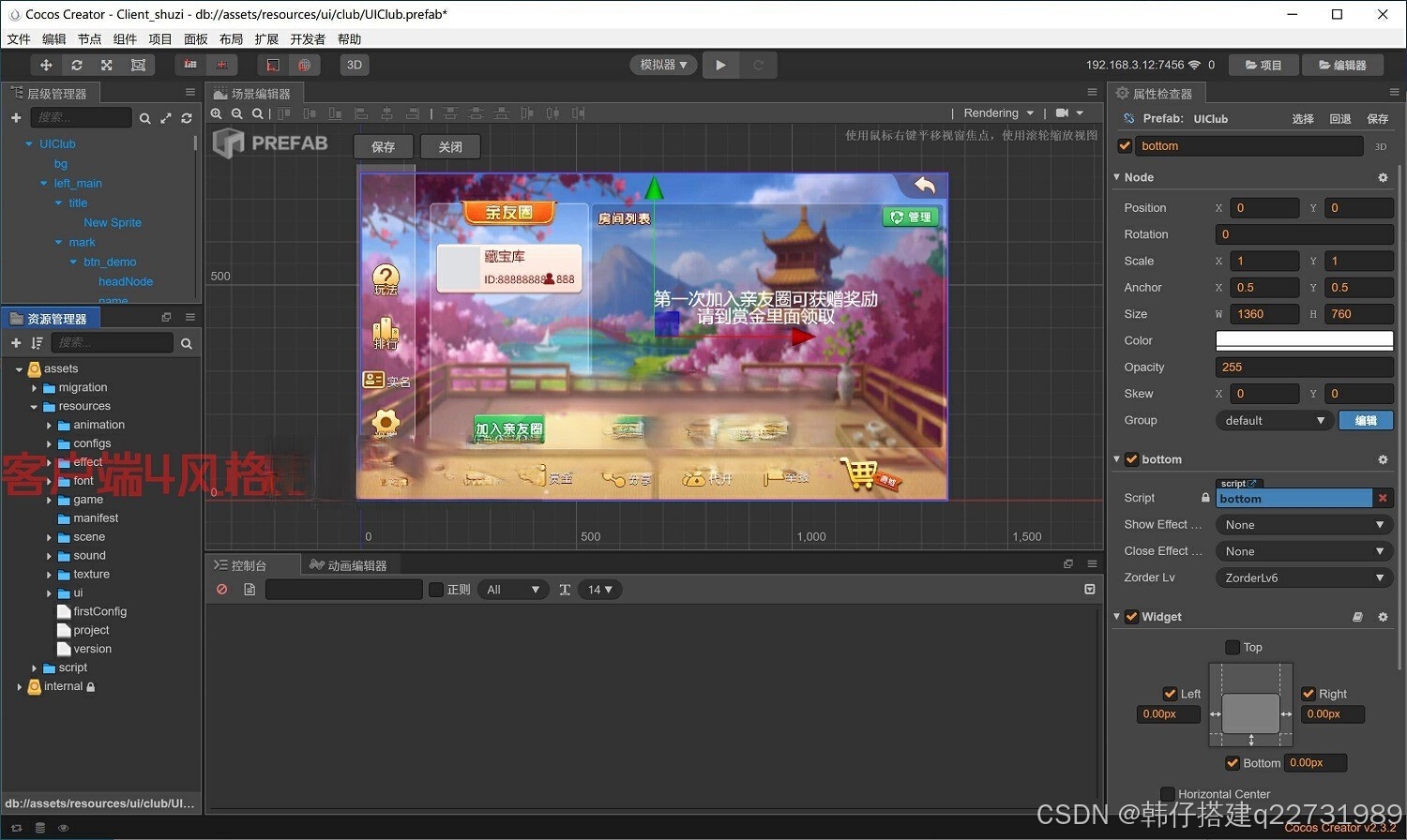Create new asset with plus icon

(x=16, y=343)
